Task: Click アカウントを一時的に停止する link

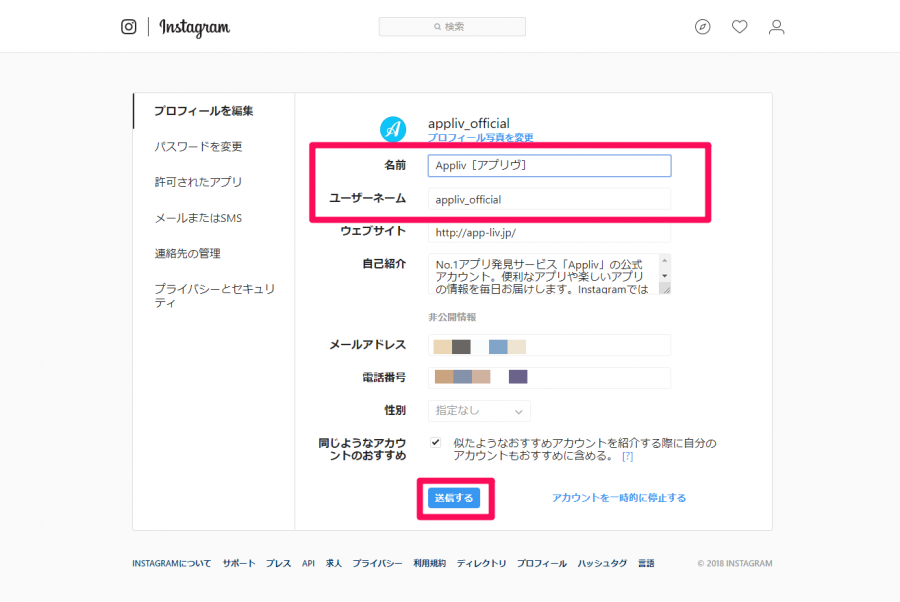Action: pos(619,498)
